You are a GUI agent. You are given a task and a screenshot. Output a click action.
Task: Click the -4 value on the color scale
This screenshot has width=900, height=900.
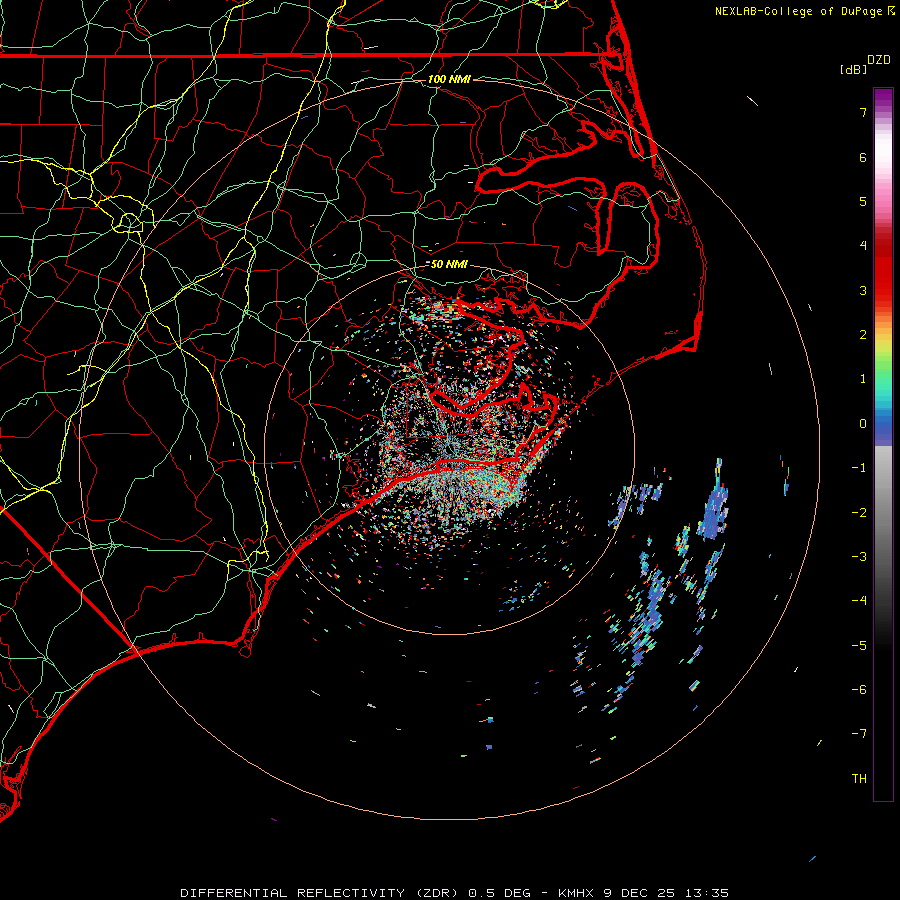pos(859,601)
